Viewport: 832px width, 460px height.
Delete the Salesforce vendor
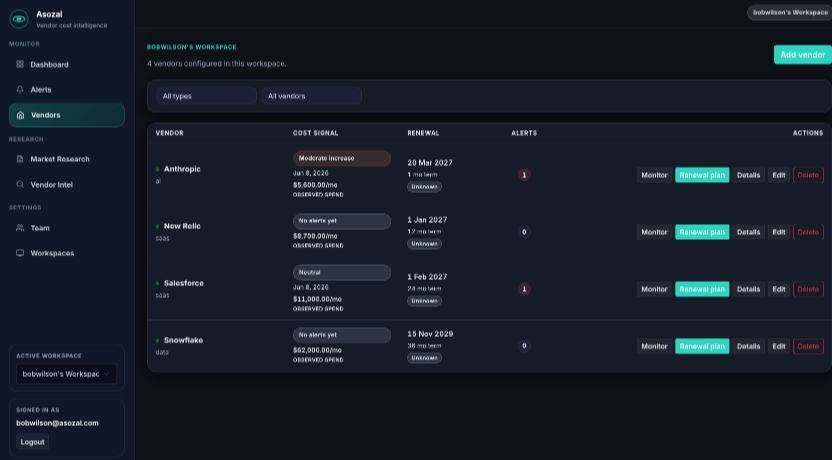coord(808,289)
